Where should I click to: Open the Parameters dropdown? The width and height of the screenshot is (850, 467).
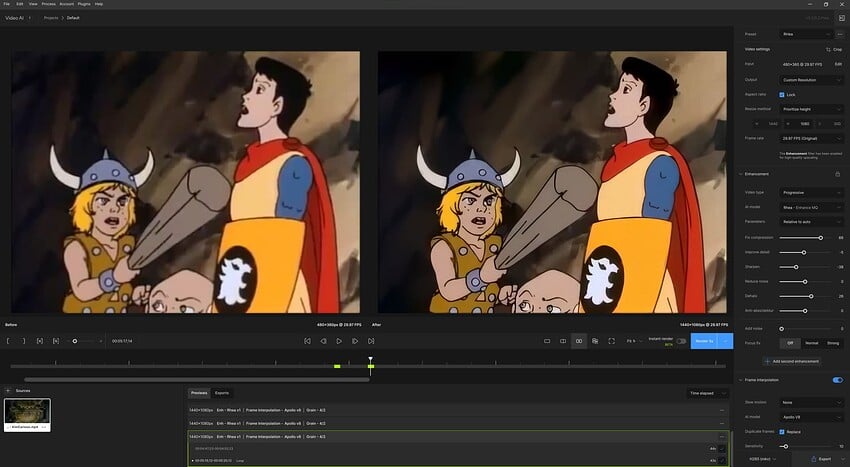(812, 222)
